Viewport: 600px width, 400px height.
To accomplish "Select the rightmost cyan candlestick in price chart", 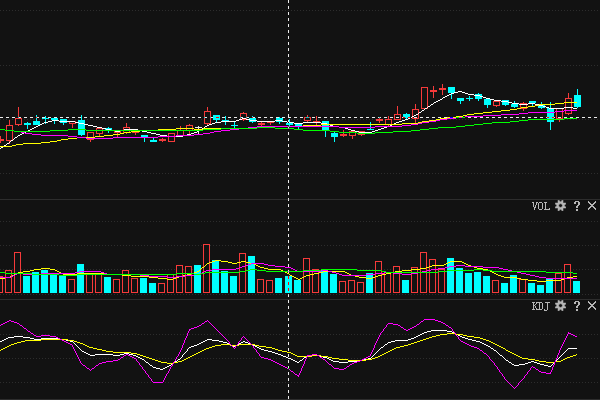I will pos(577,99).
